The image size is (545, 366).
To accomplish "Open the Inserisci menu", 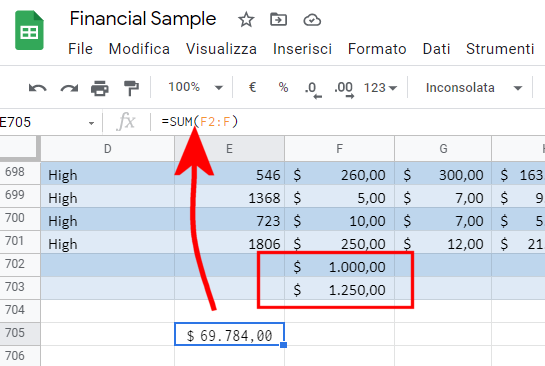I will point(302,49).
